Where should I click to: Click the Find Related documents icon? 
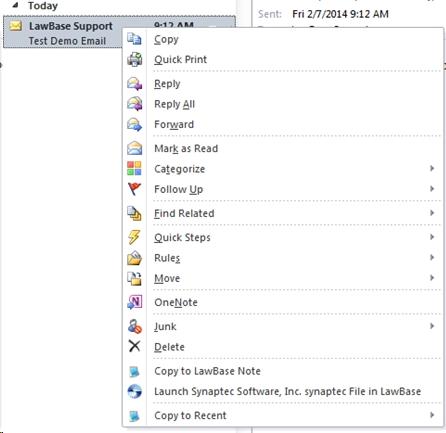pos(134,213)
